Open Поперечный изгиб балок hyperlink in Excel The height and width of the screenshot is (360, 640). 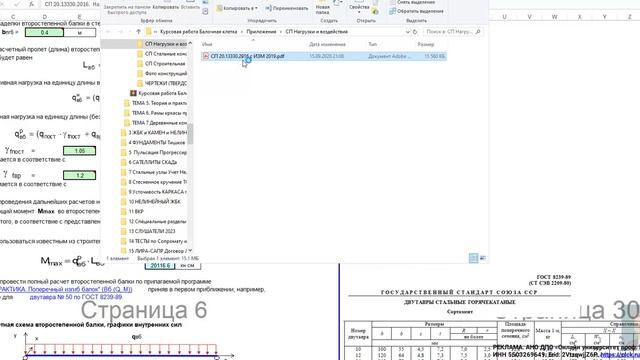click(65, 289)
